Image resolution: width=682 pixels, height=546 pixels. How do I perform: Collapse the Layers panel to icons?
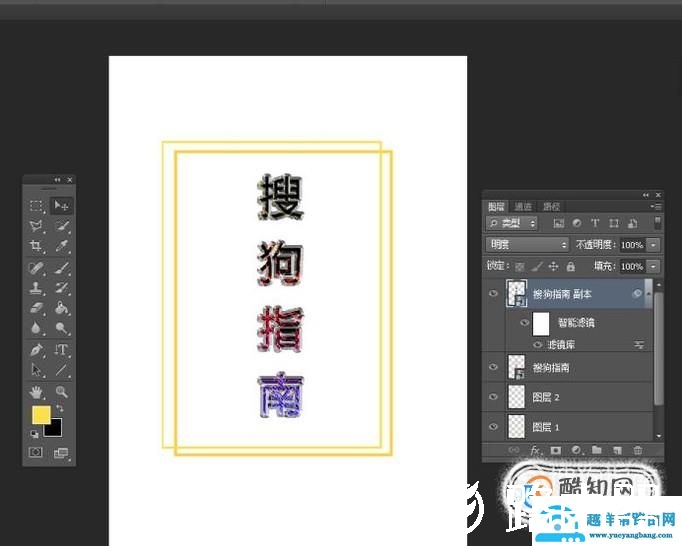pyautogui.click(x=645, y=195)
